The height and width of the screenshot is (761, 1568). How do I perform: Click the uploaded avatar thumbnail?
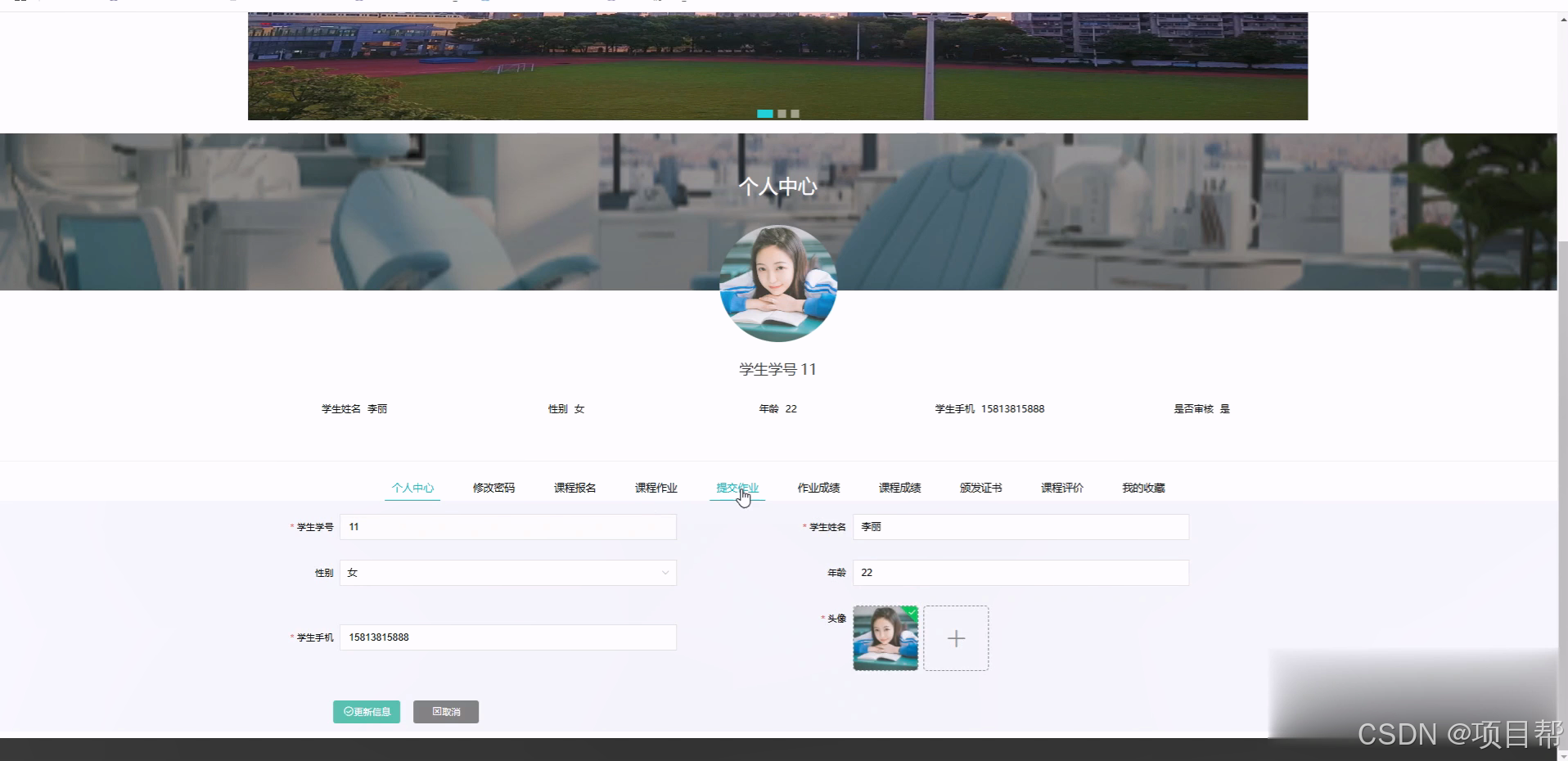point(885,638)
